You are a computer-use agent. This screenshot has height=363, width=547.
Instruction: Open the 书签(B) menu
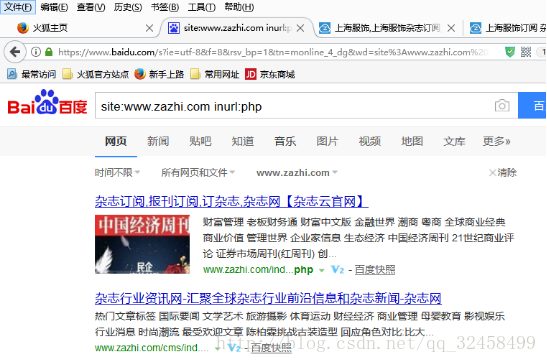tap(165, 7)
